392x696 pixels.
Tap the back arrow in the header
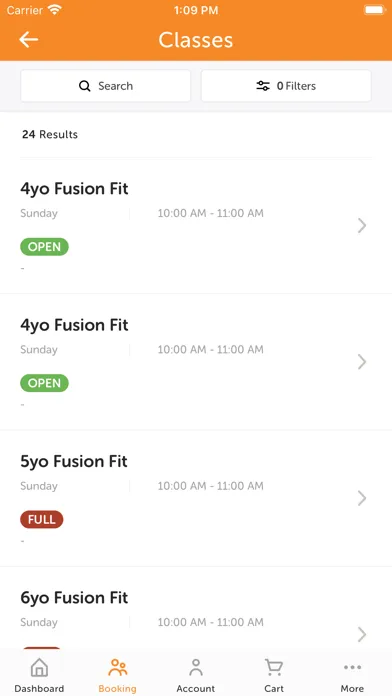point(28,40)
